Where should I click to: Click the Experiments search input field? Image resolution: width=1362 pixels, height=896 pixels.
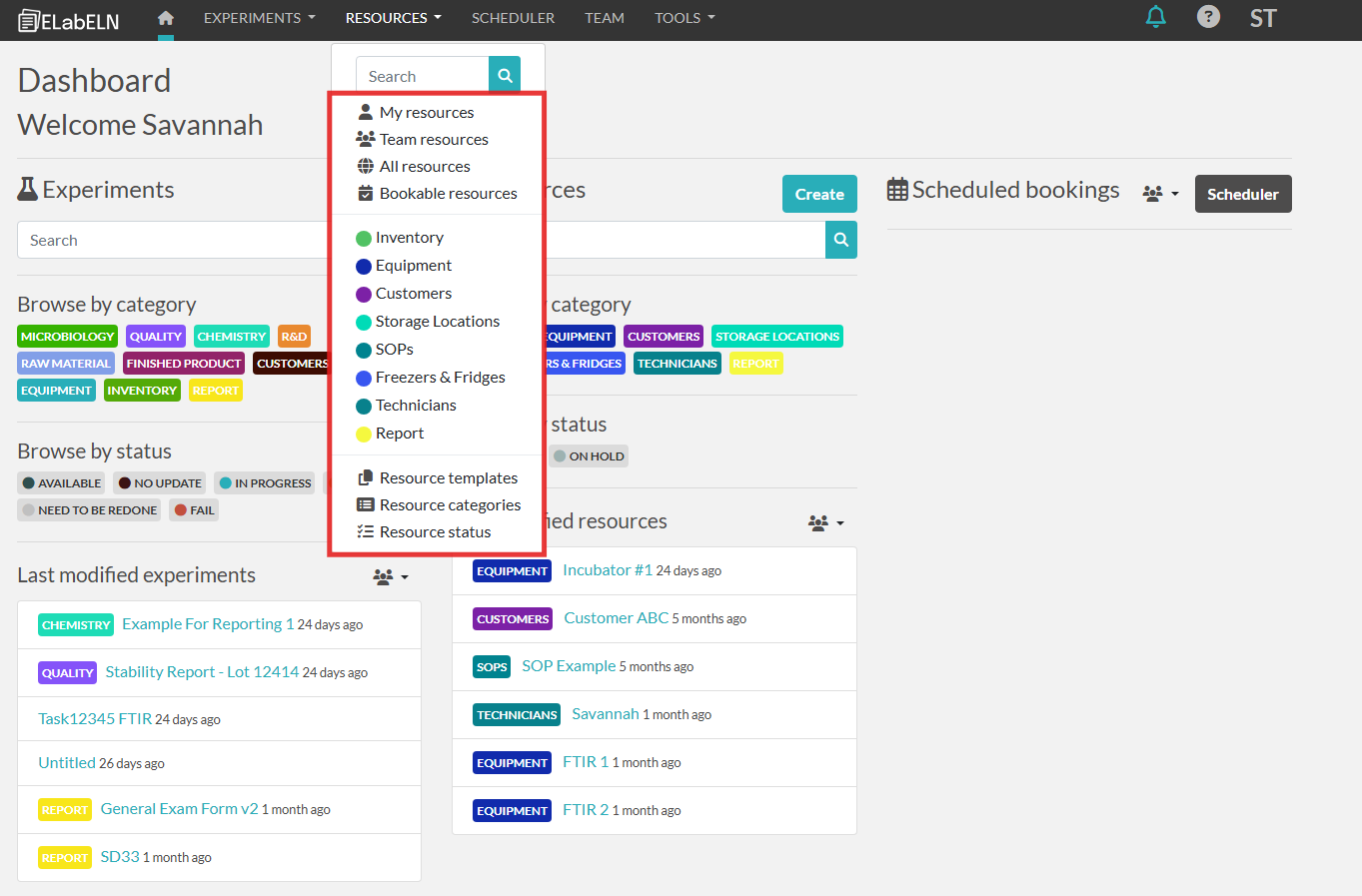click(x=172, y=241)
